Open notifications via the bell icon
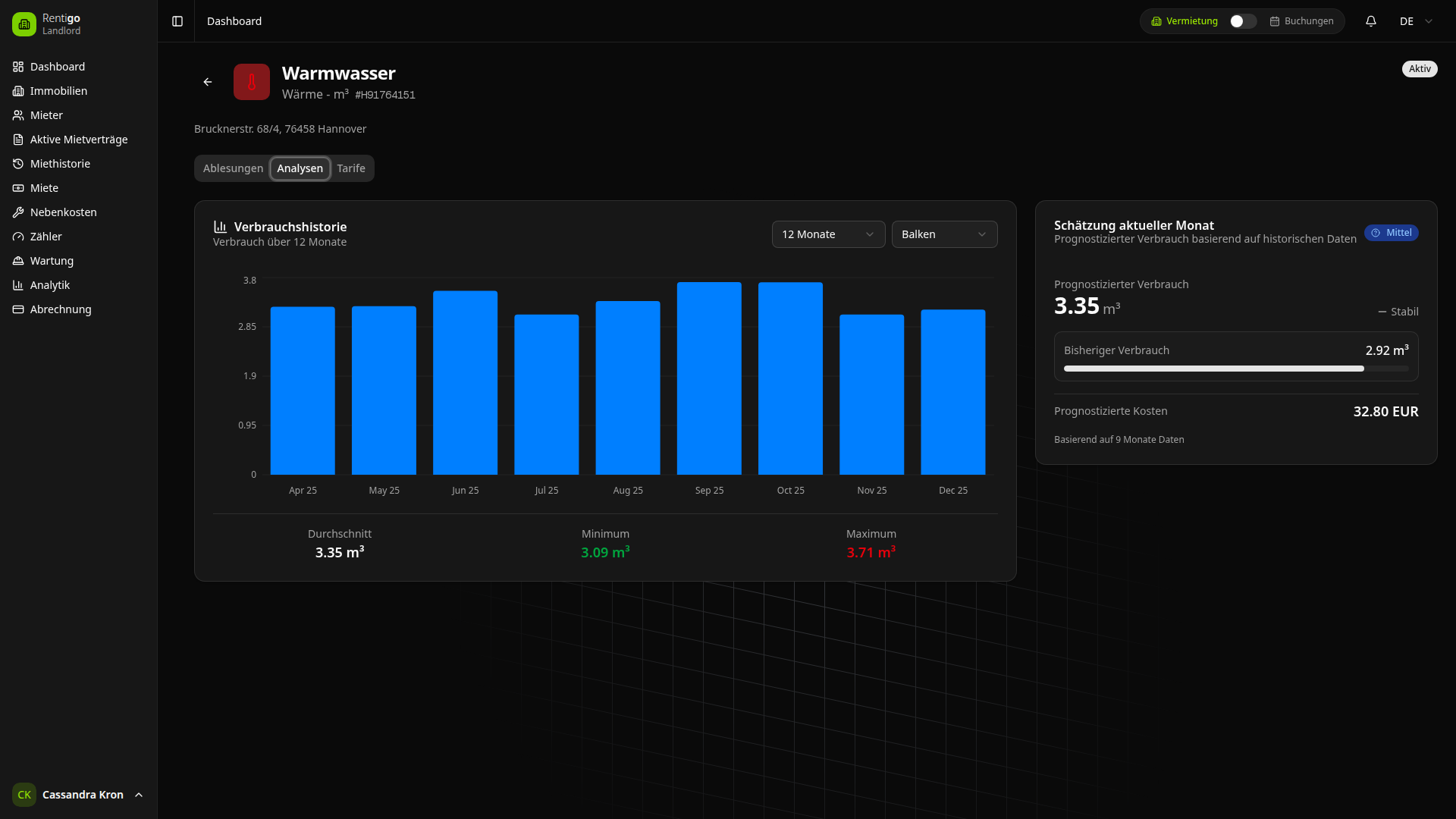This screenshot has width=1456, height=819. point(1370,21)
